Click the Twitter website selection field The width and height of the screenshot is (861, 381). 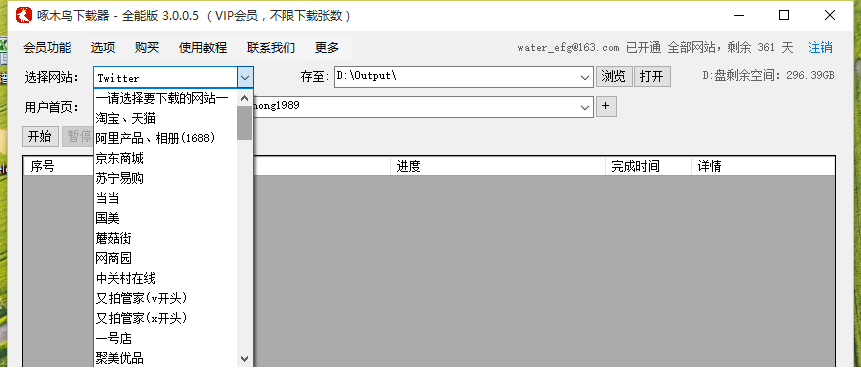tap(166, 78)
